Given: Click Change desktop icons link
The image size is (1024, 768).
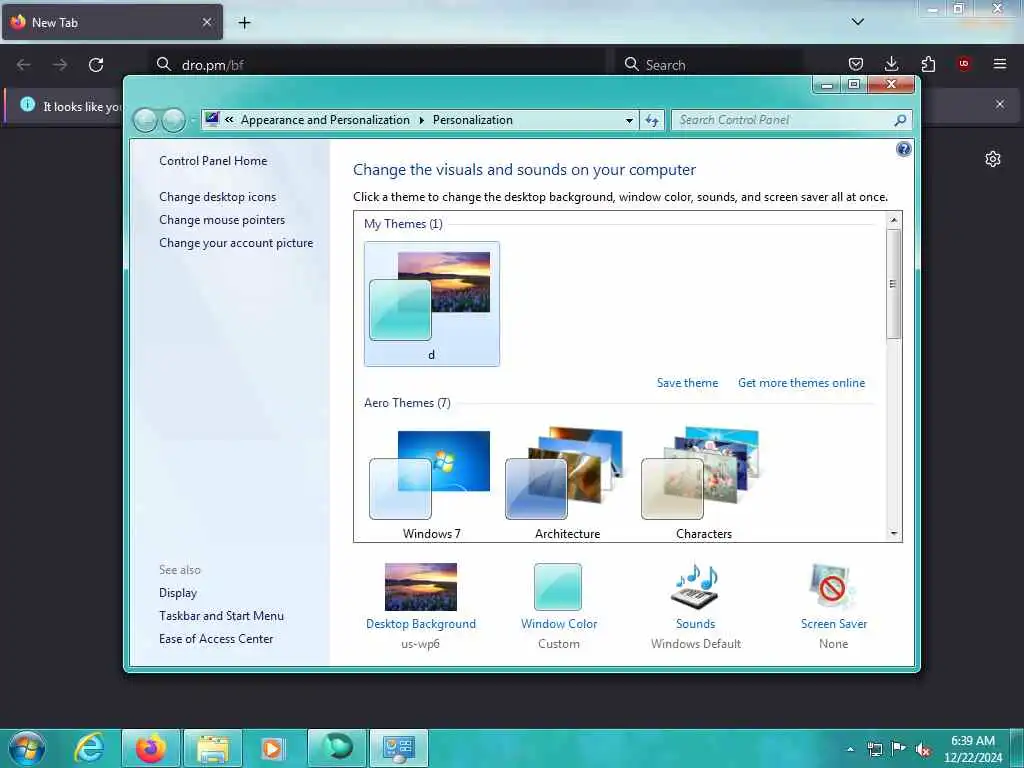Looking at the screenshot, I should (x=217, y=197).
